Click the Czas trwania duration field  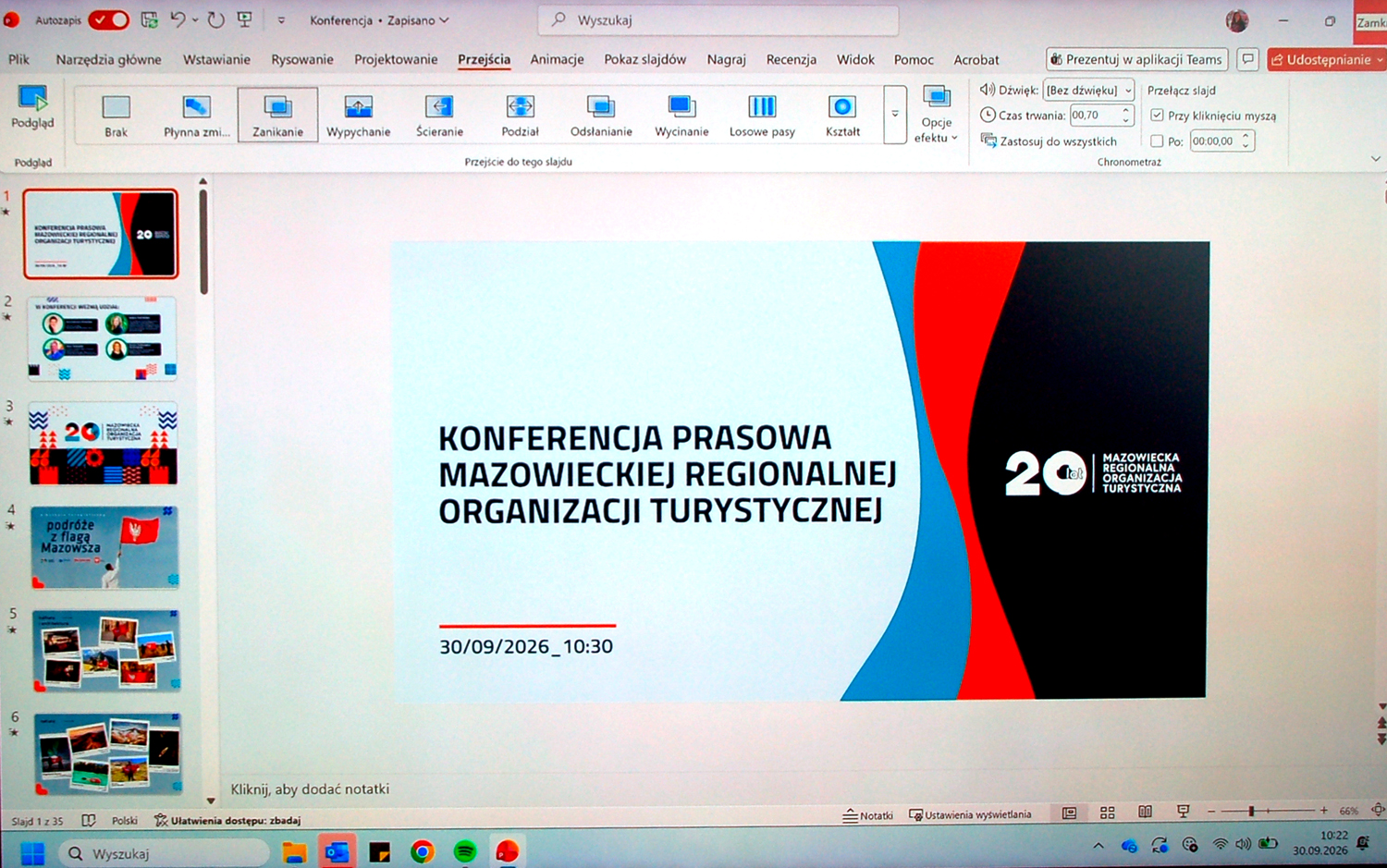[x=1095, y=116]
